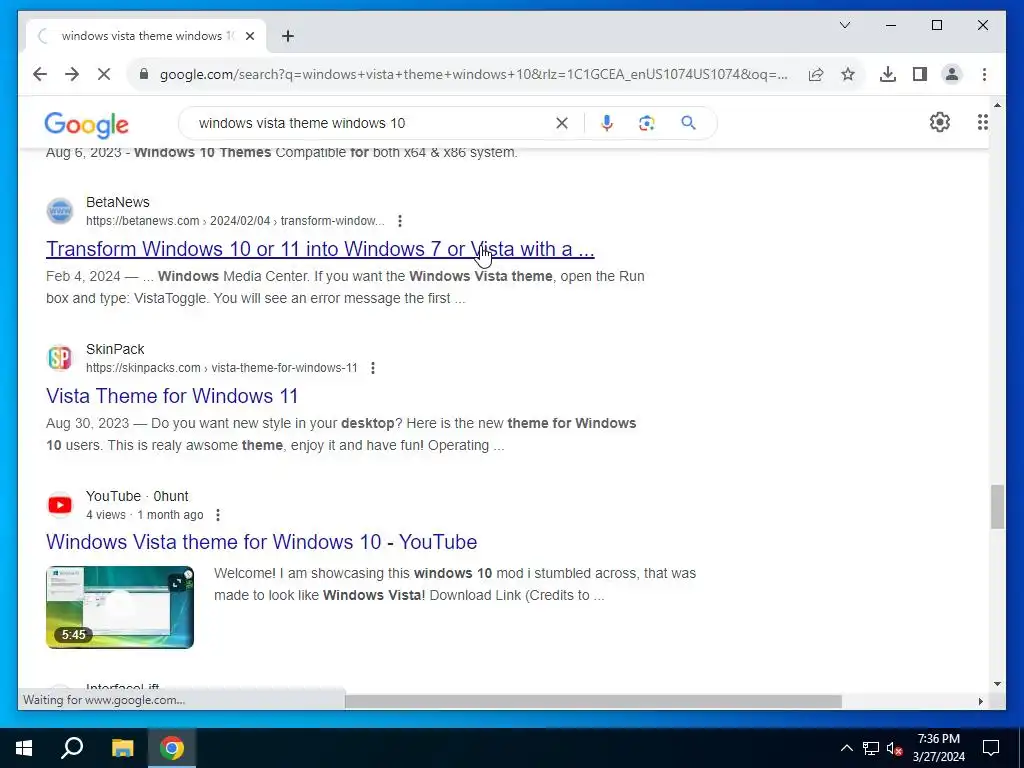Click the scroll right arrow
Viewport: 1024px width, 768px height.
click(x=980, y=701)
